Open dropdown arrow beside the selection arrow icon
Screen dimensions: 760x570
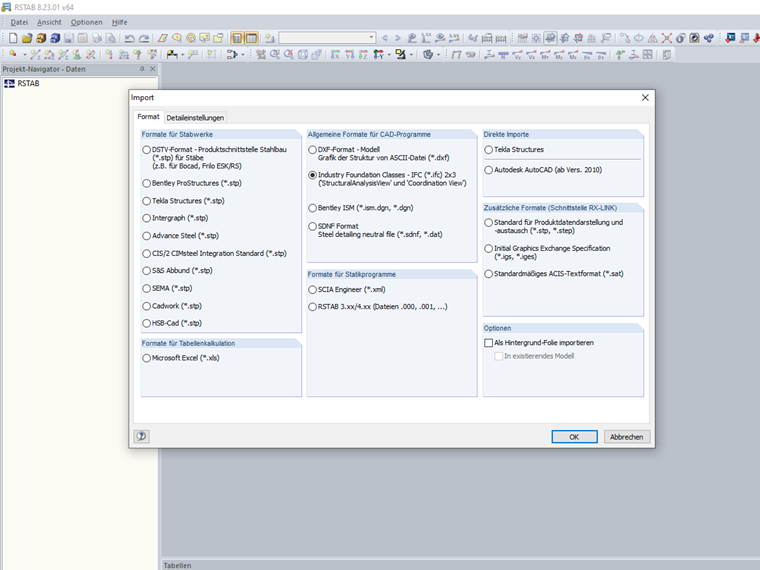243,55
